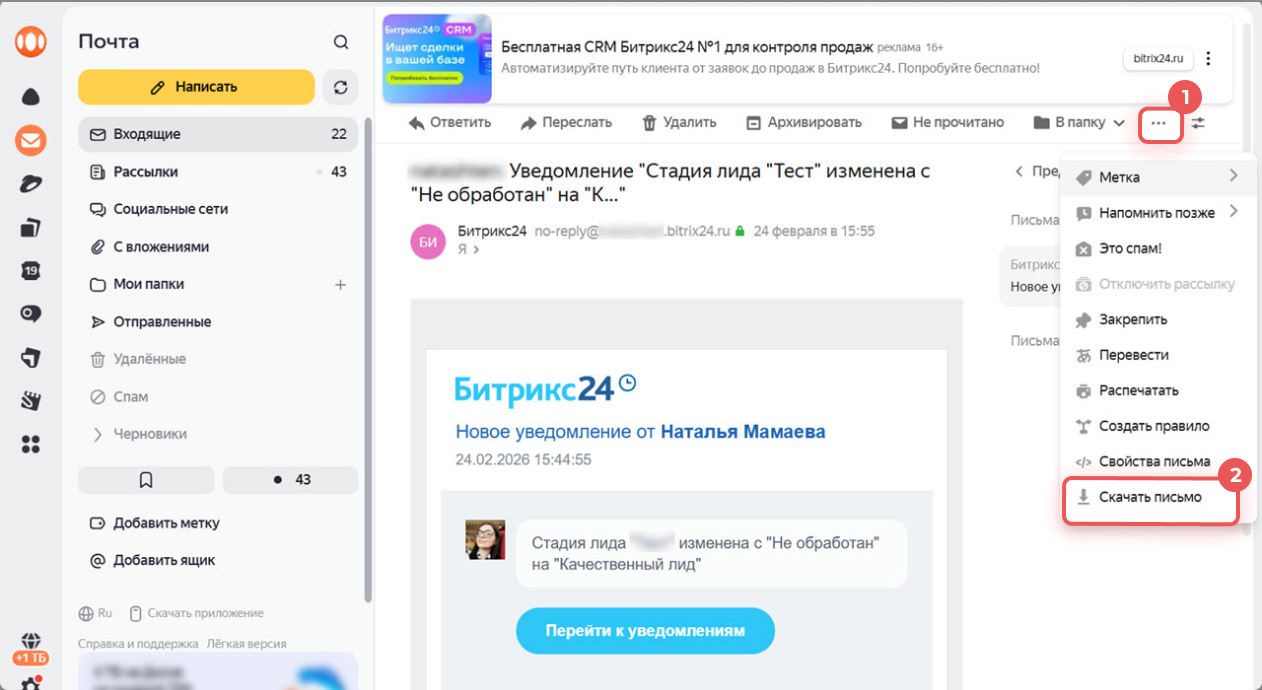
Task: Toggle the bookmark flagged filter button
Action: click(146, 480)
